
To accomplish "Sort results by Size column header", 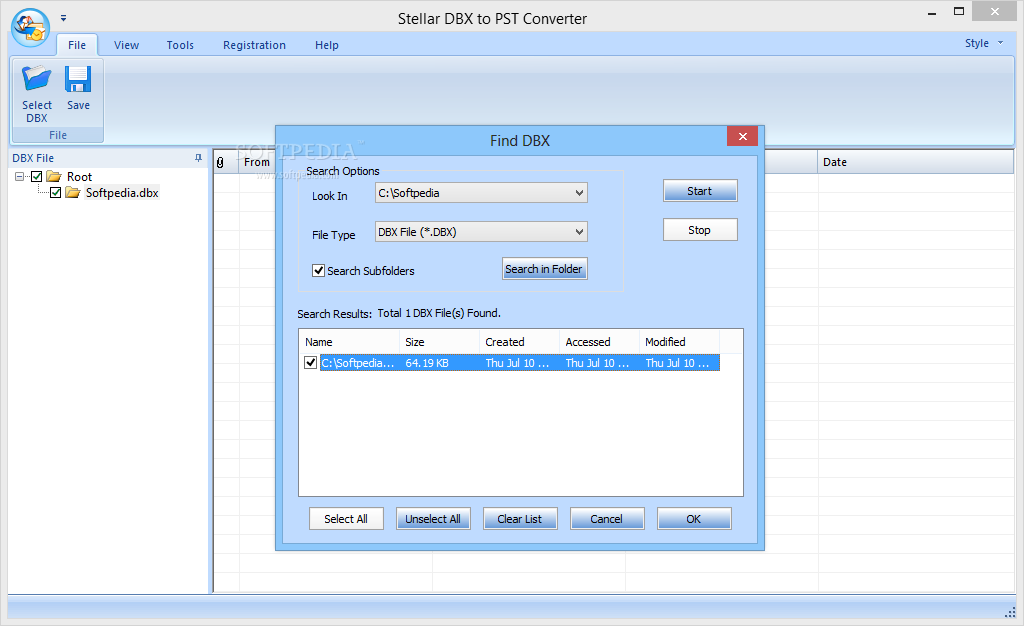I will 440,342.
